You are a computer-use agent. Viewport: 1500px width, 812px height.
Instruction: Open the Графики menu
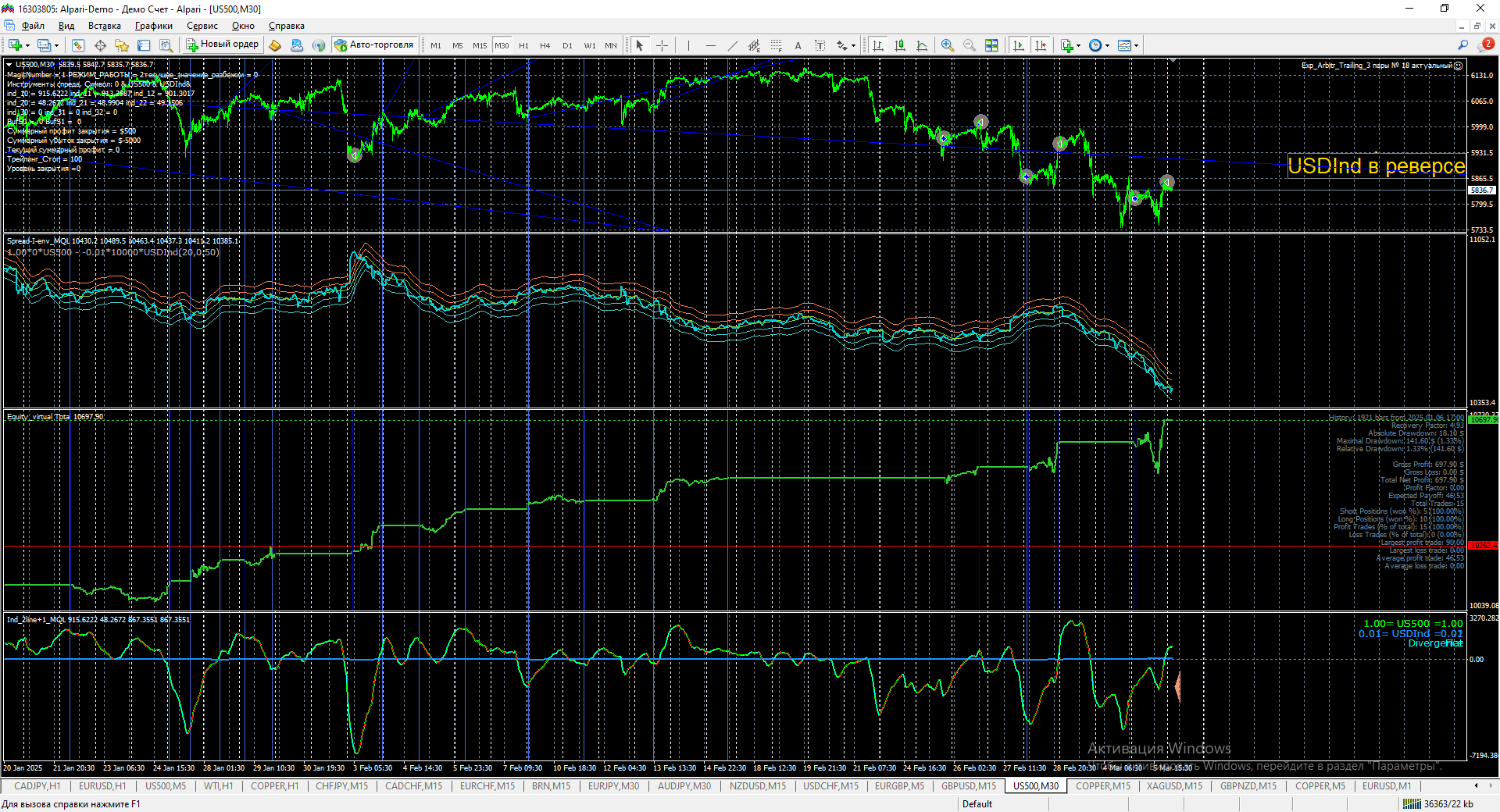click(153, 26)
